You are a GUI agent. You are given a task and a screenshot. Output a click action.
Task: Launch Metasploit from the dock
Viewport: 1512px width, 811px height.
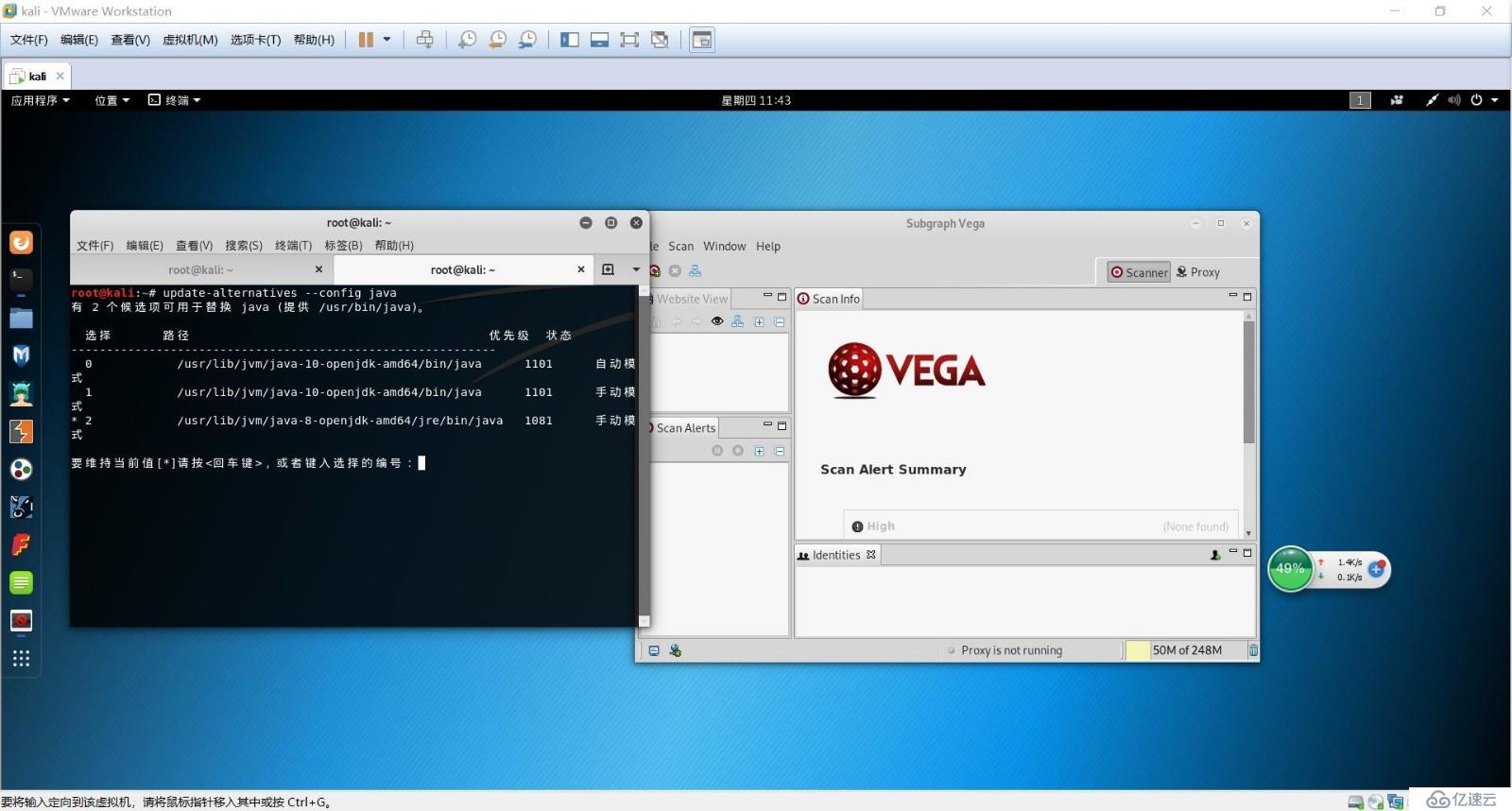coord(21,355)
